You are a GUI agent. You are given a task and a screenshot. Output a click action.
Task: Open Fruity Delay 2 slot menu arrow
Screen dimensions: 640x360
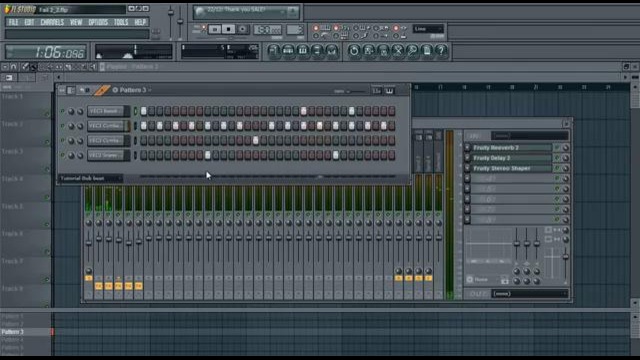click(467, 158)
